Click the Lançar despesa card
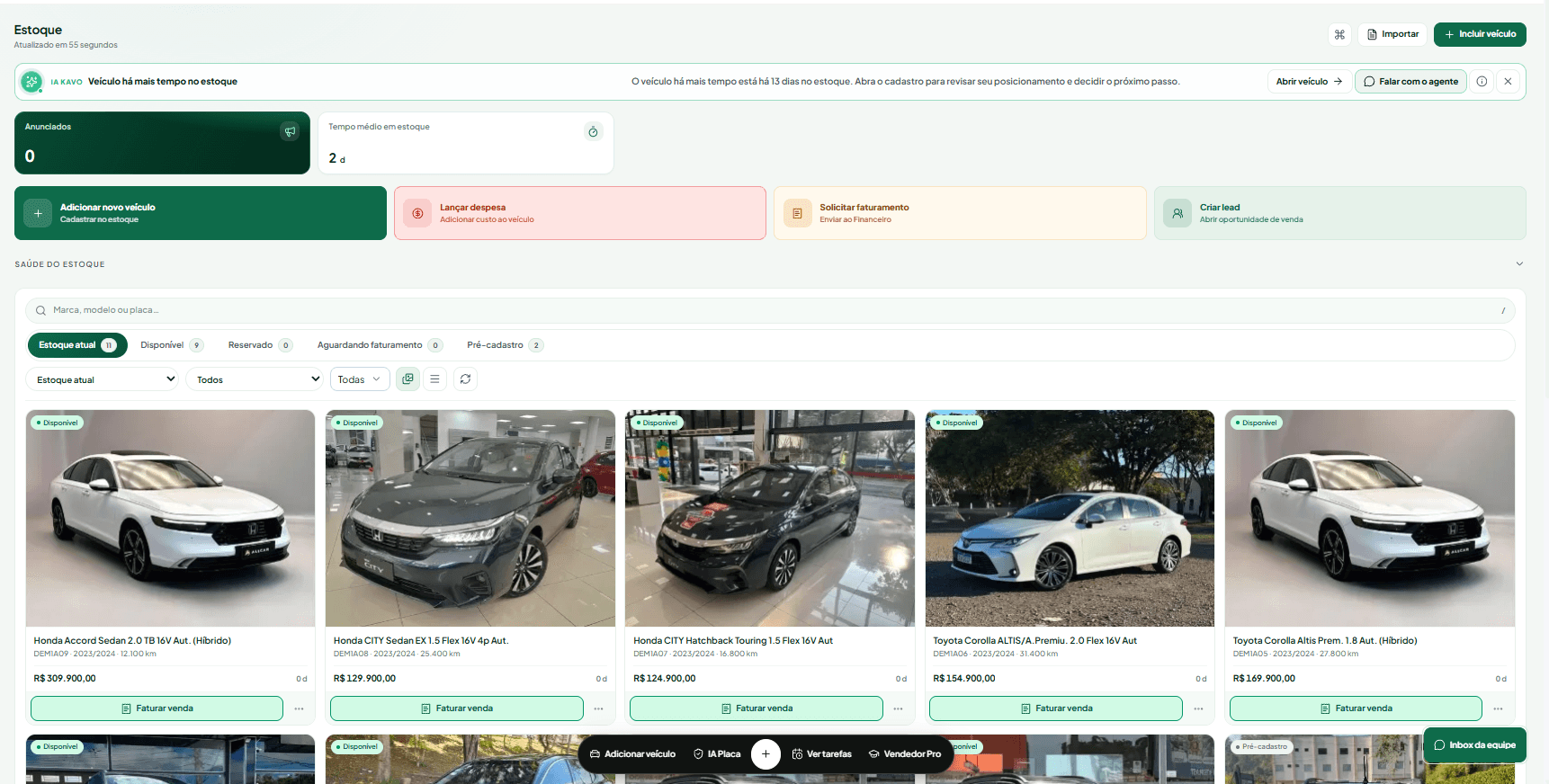This screenshot has width=1549, height=784. coord(580,213)
